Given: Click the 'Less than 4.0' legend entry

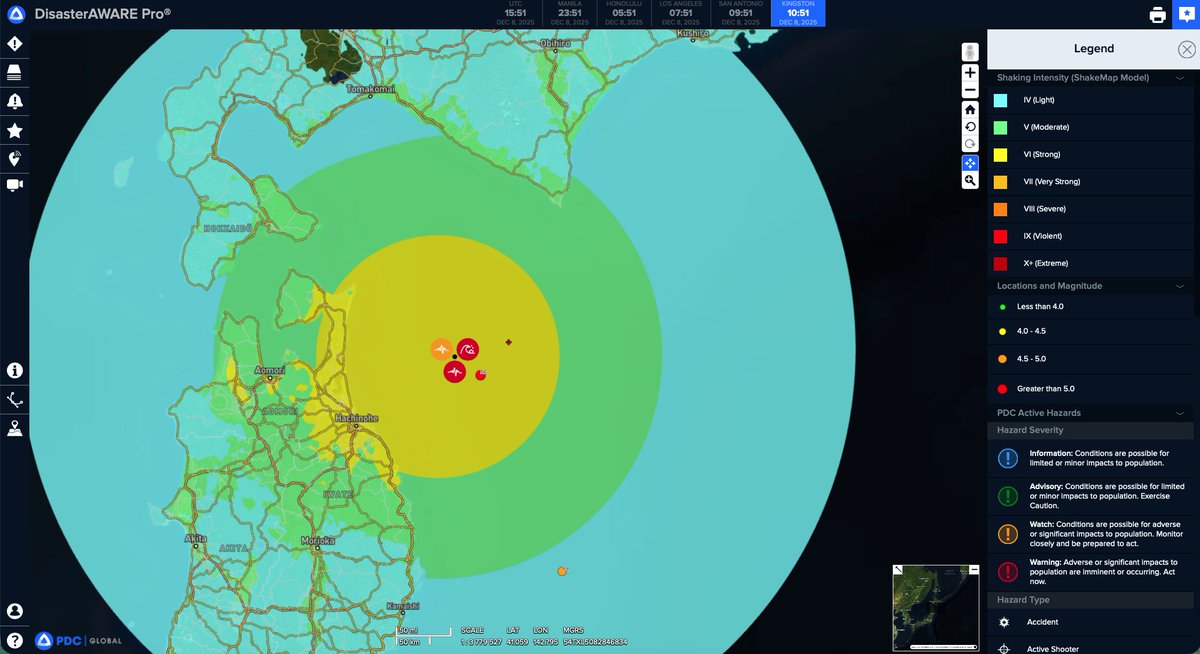Looking at the screenshot, I should point(1040,306).
